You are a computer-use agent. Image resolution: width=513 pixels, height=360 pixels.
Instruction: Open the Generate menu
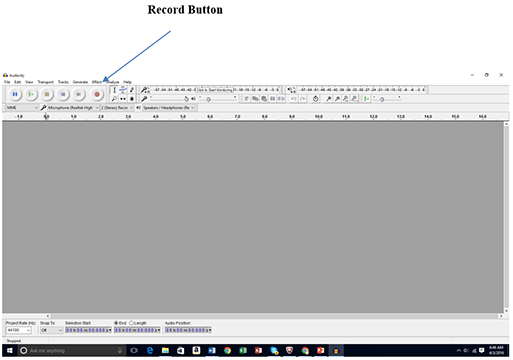tap(80, 82)
